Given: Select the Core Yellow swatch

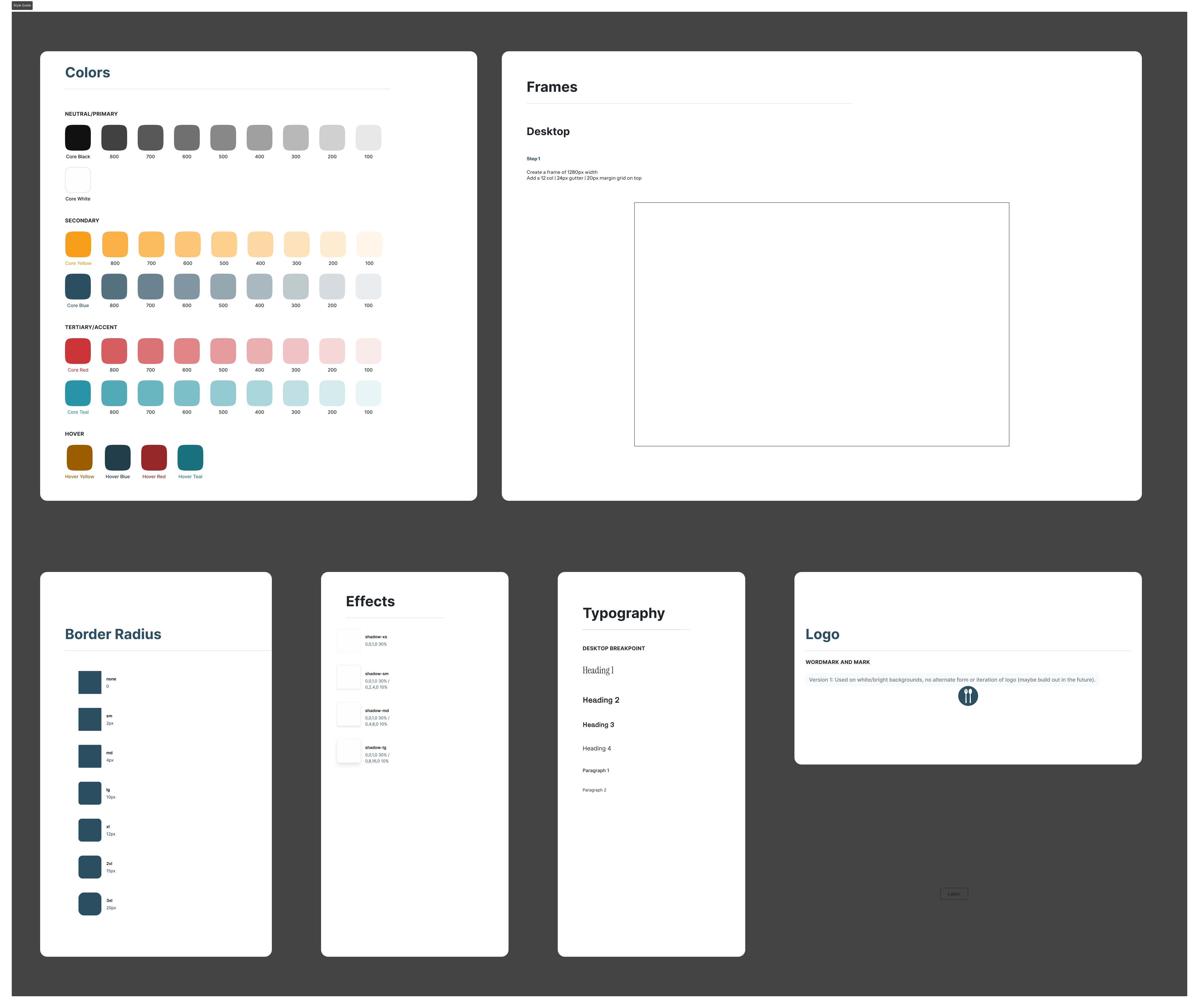Looking at the screenshot, I should [x=78, y=245].
